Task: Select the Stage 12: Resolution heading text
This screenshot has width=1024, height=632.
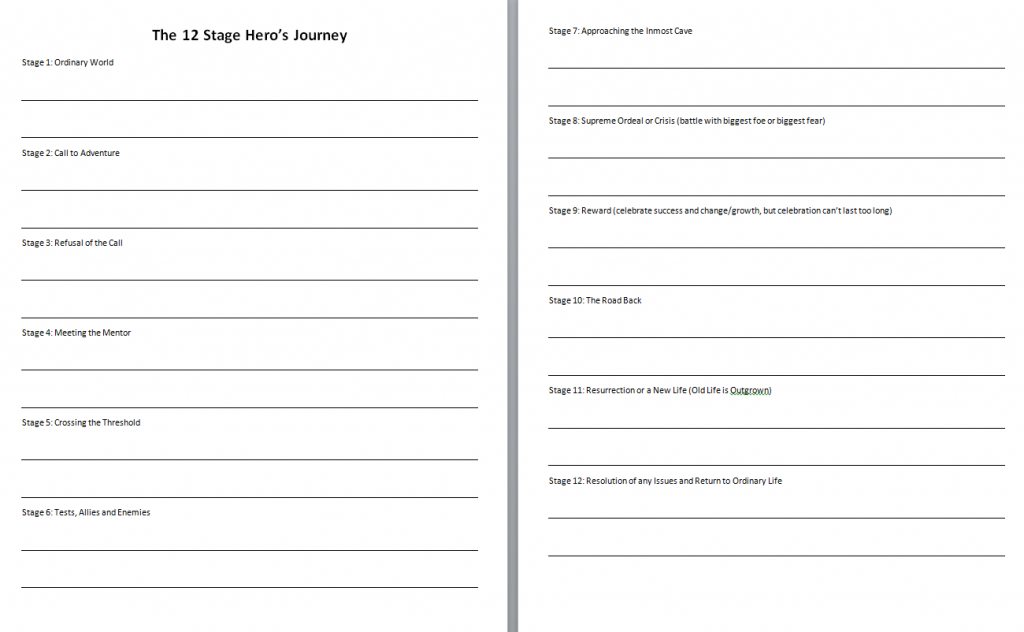Action: click(664, 480)
